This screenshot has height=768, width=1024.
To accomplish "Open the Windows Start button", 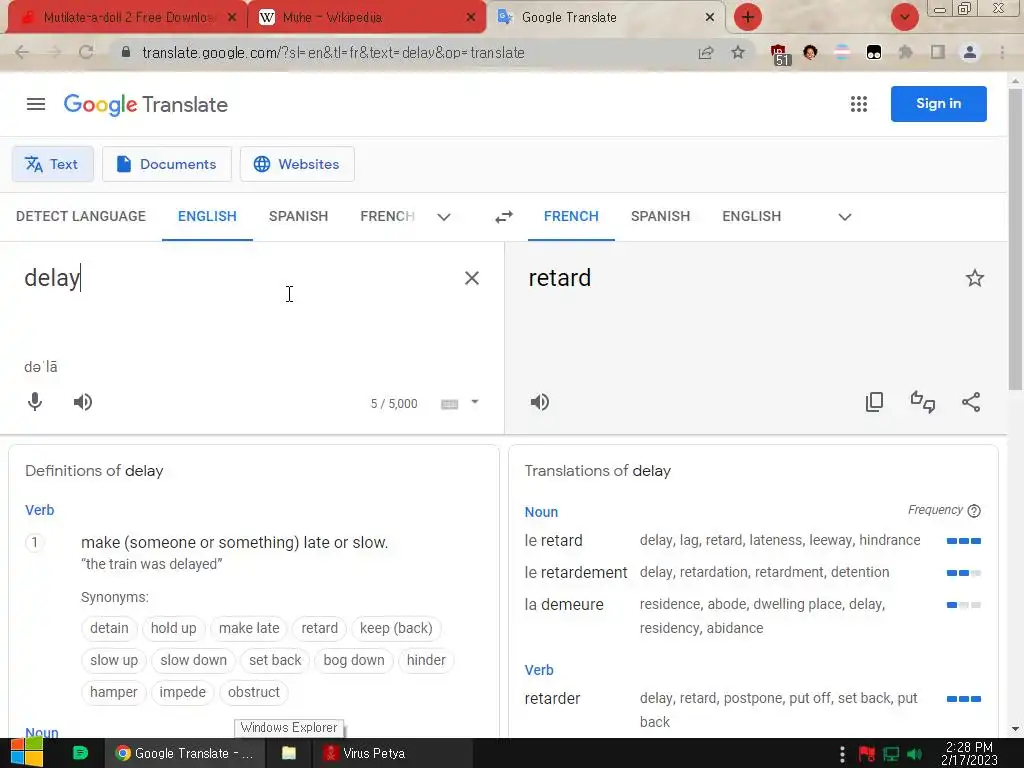I will (x=25, y=752).
